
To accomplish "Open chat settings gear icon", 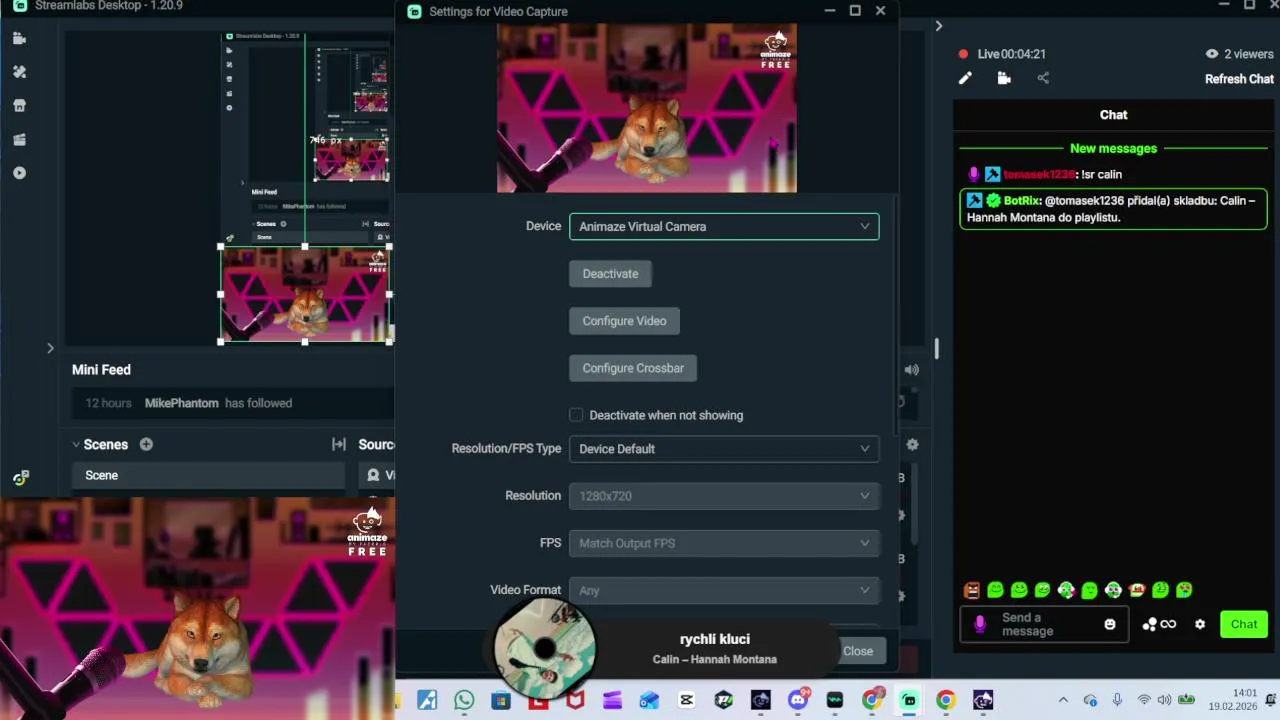I will pyautogui.click(x=1200, y=624).
